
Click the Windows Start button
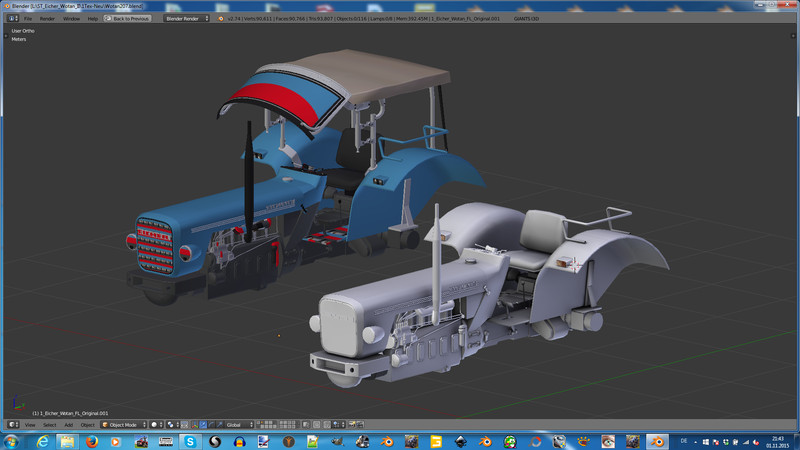(x=11, y=441)
